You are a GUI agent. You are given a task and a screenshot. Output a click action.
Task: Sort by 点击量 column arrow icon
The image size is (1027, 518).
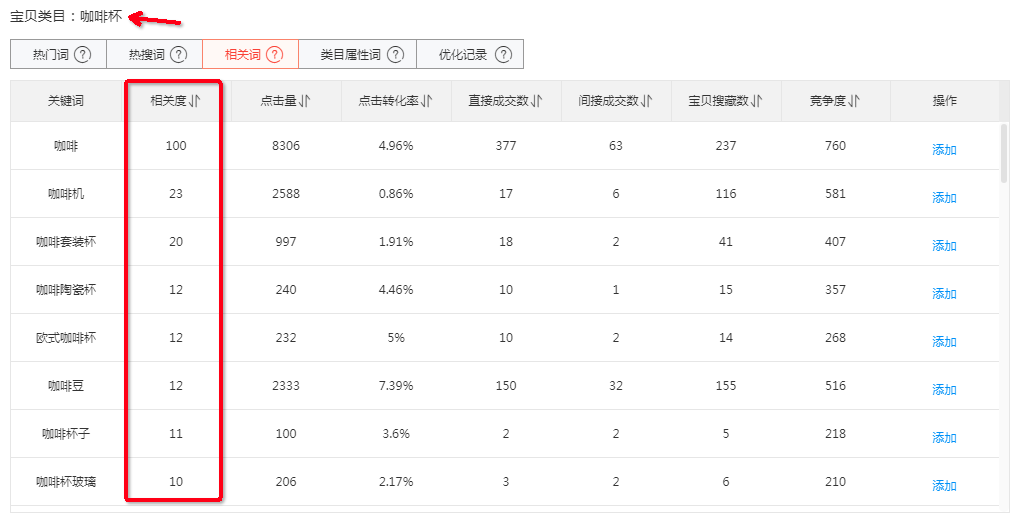305,101
